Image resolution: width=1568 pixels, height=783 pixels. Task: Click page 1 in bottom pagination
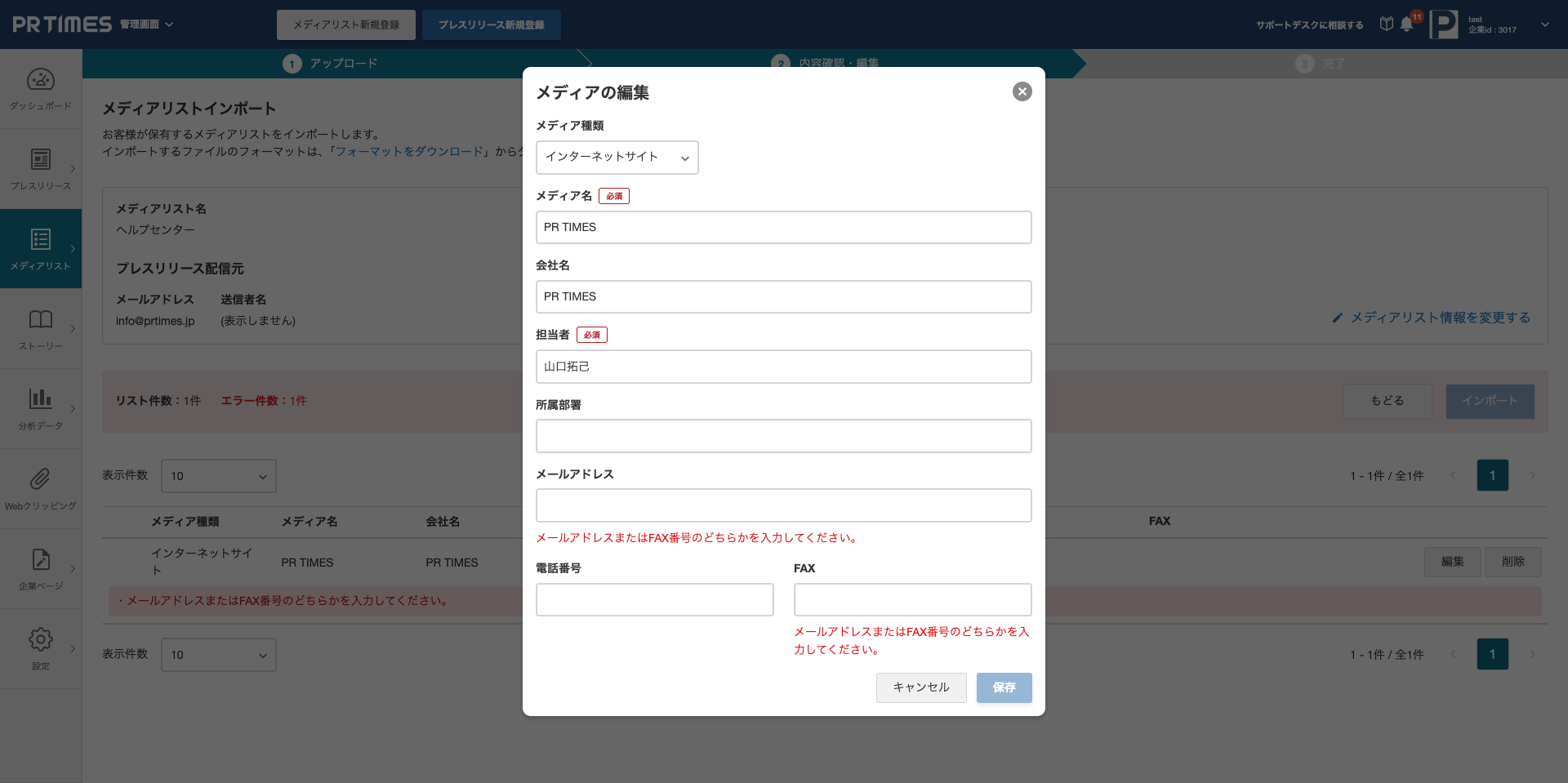[x=1493, y=654]
